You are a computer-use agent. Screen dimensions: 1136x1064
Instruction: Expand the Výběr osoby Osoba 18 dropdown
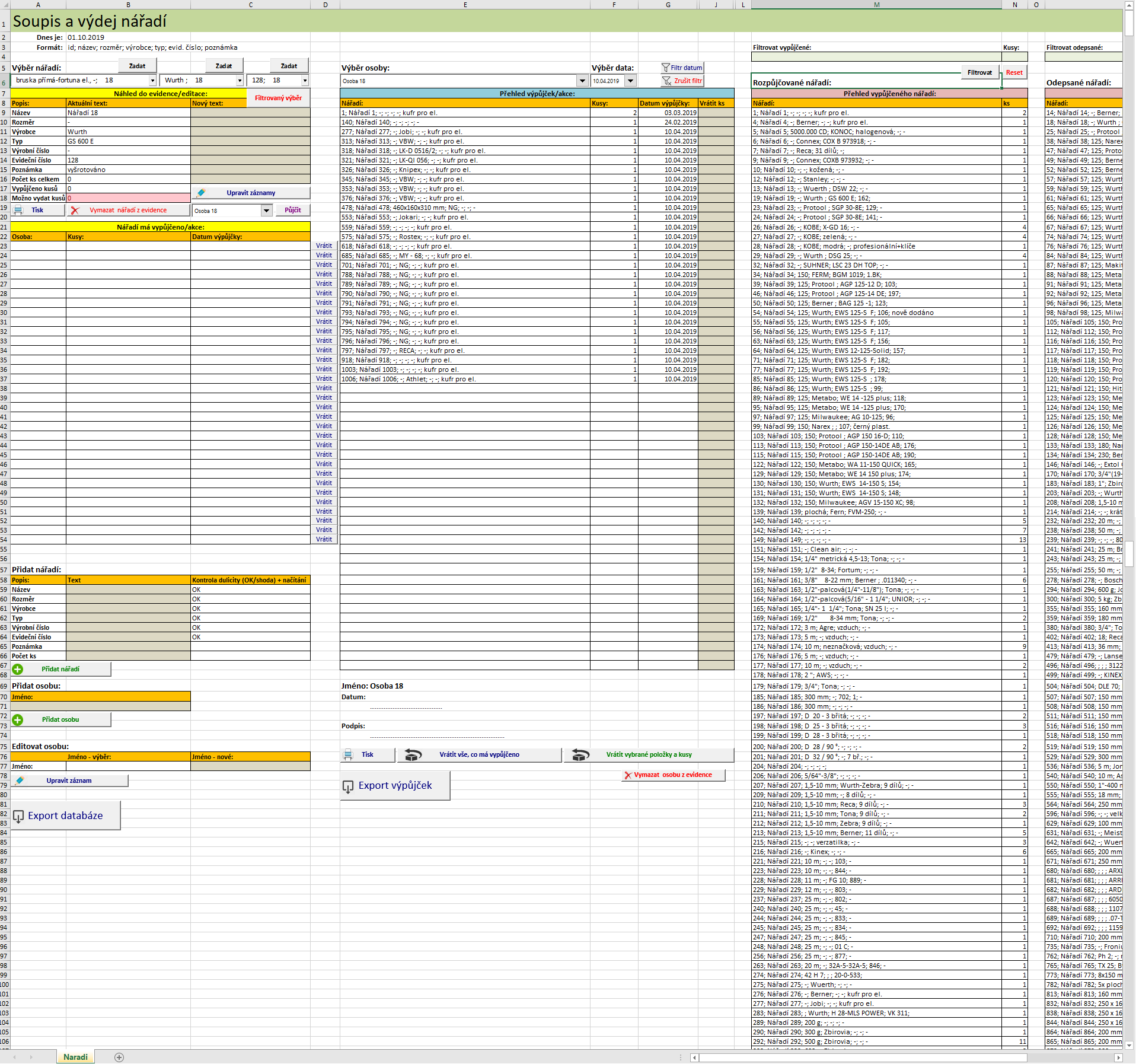[x=582, y=81]
